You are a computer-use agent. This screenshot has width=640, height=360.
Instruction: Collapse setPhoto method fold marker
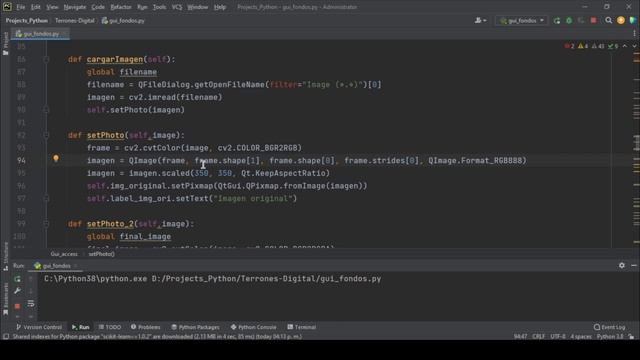[x=46, y=136]
